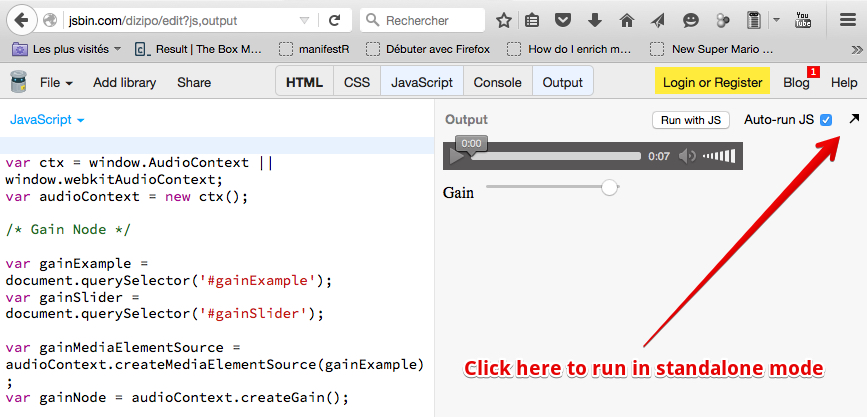This screenshot has height=417, width=867.
Task: Open the manifestR bookmark
Action: coord(314,49)
